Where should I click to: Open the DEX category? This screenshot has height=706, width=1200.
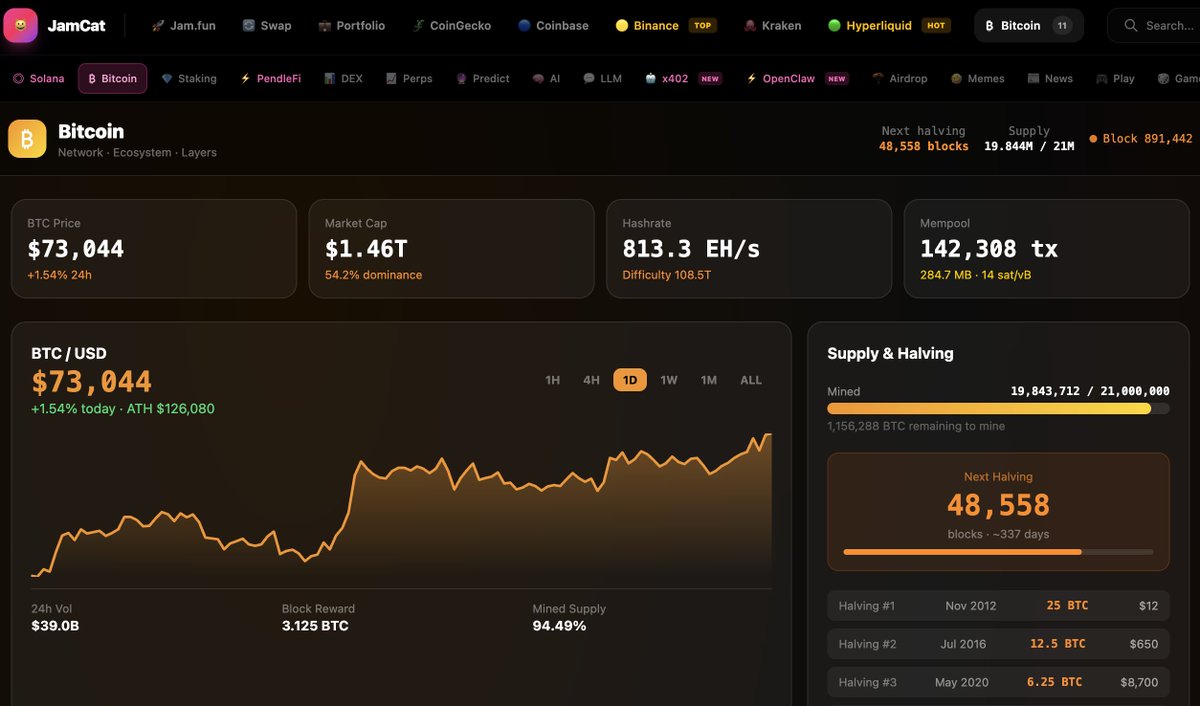344,78
